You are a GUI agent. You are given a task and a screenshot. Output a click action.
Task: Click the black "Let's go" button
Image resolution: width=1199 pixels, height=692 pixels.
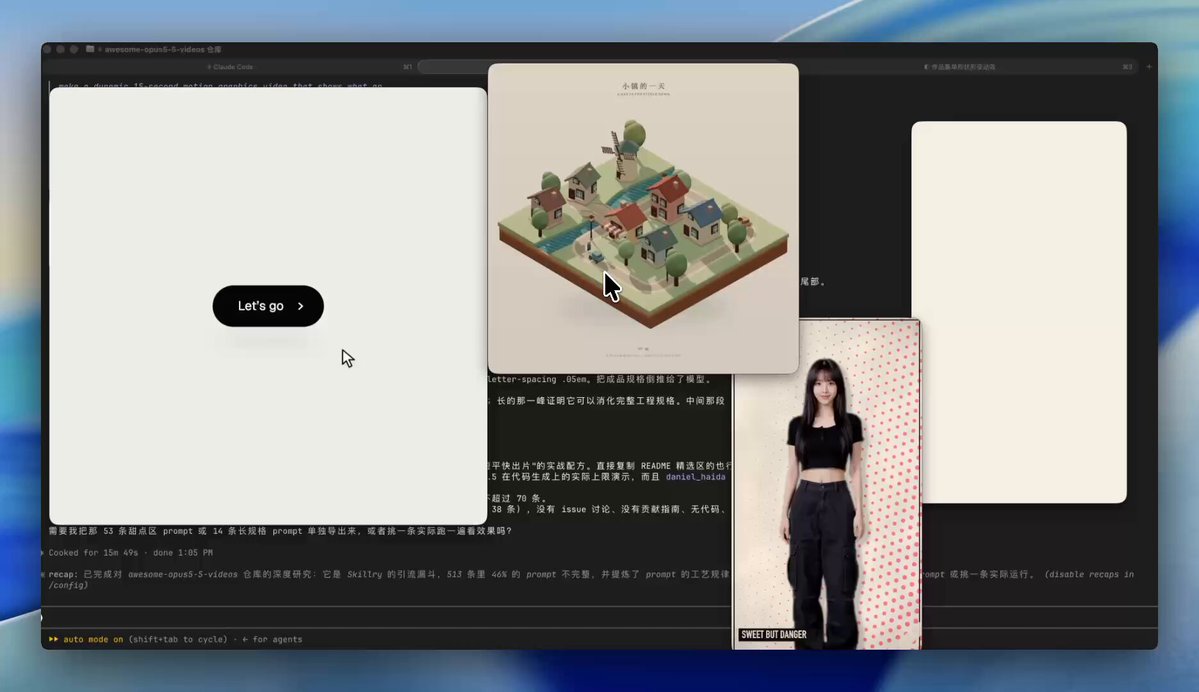click(x=268, y=306)
